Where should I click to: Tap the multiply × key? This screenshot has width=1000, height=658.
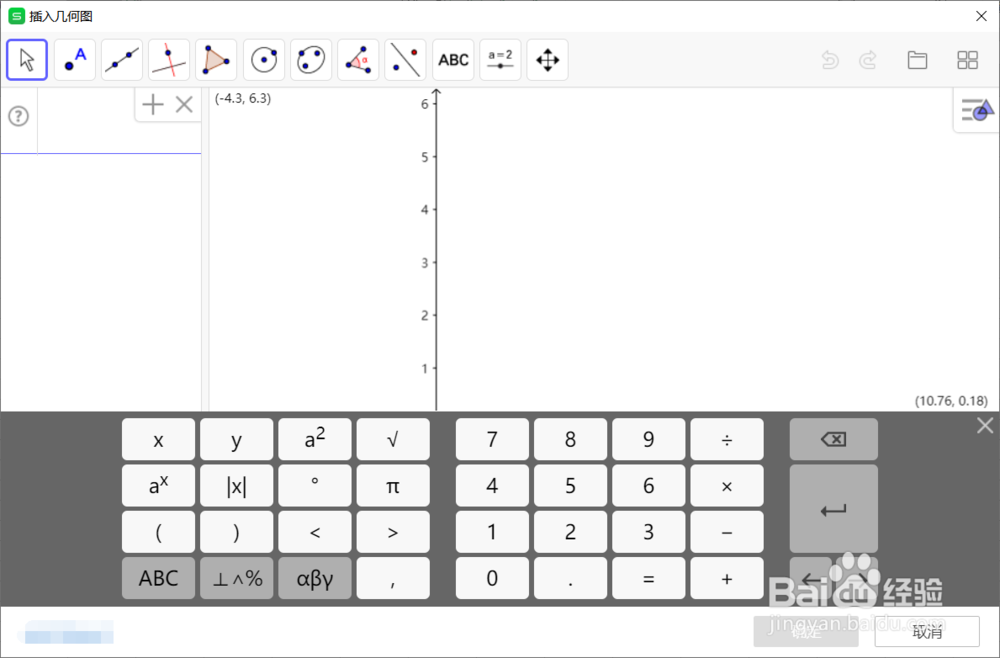point(727,486)
